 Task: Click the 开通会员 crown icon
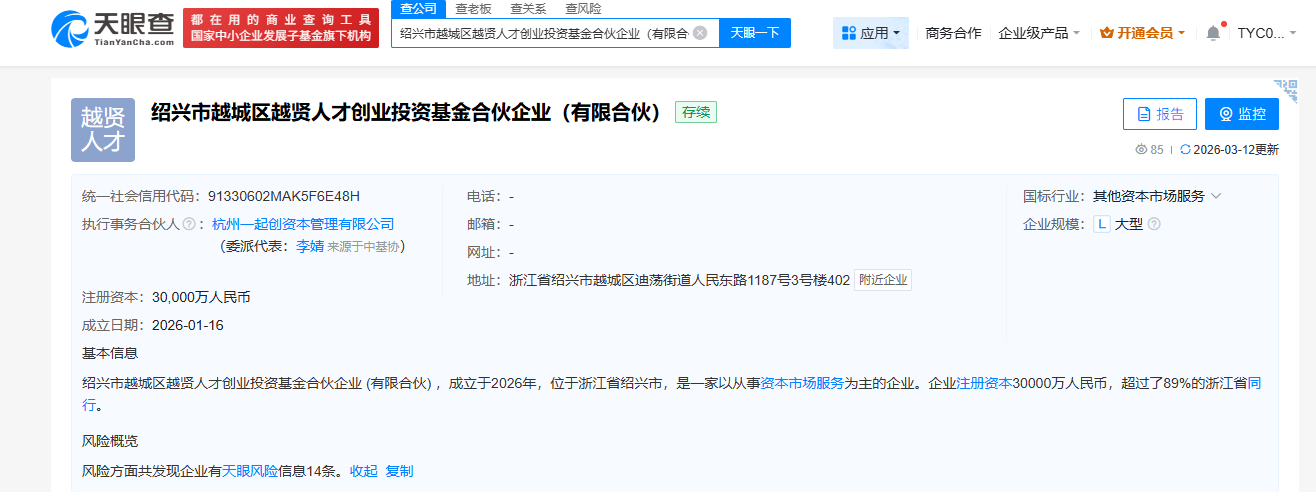pyautogui.click(x=1106, y=33)
